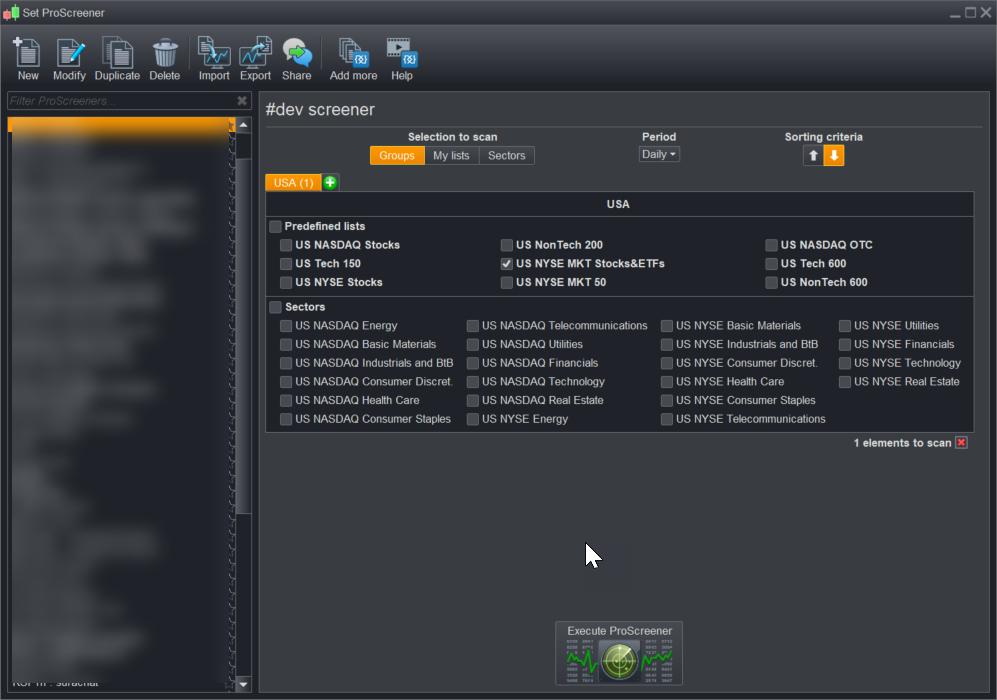Check US NonTech 200
Image resolution: width=997 pixels, height=700 pixels.
(x=507, y=245)
